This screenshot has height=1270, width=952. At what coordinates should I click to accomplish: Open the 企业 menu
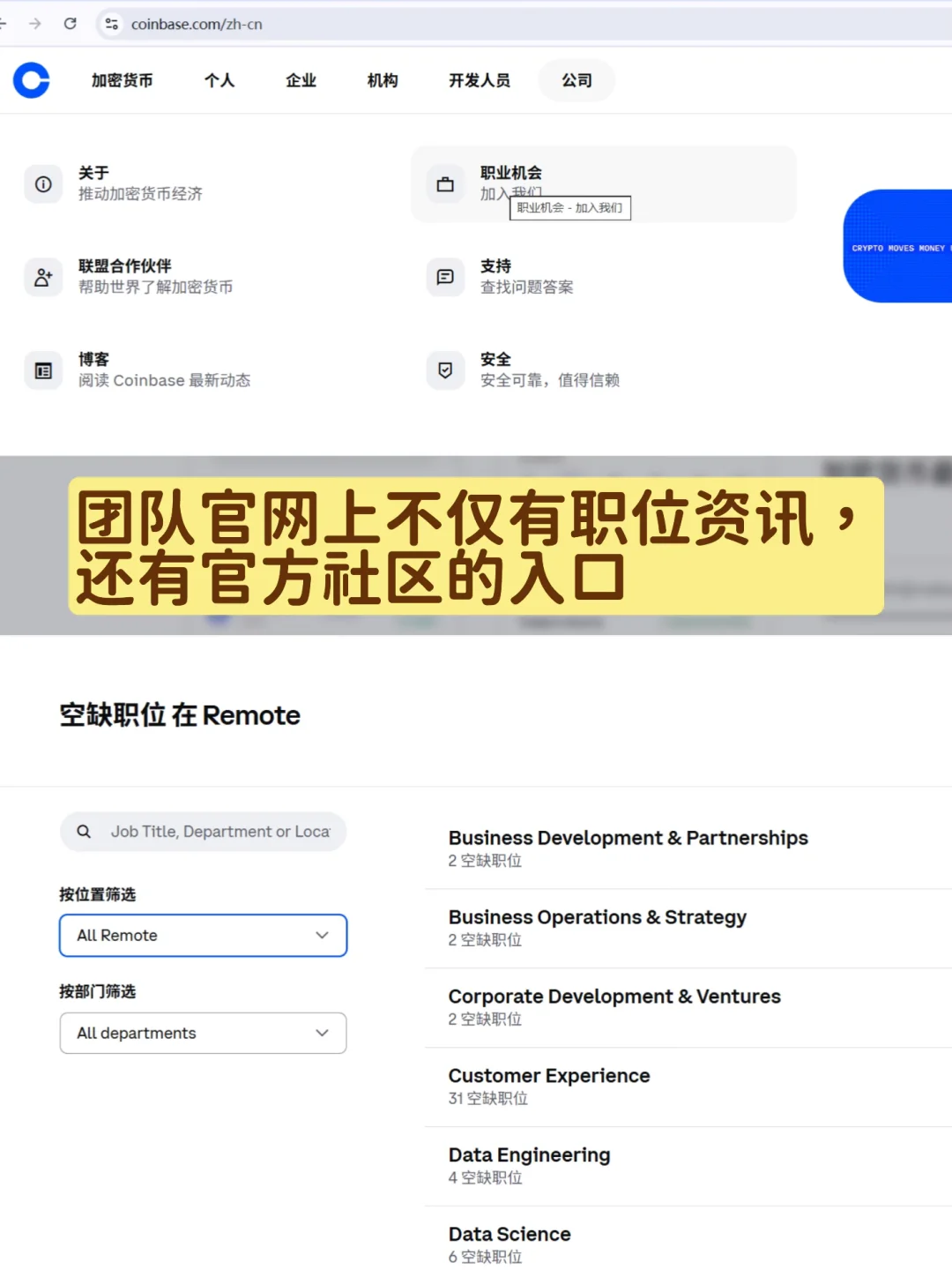click(301, 80)
